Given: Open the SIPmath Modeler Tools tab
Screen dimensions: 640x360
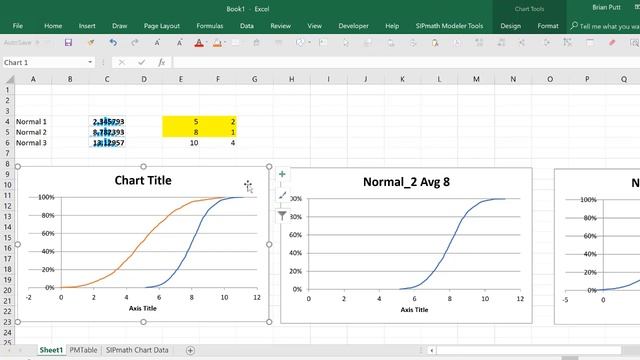Looking at the screenshot, I should click(x=449, y=26).
